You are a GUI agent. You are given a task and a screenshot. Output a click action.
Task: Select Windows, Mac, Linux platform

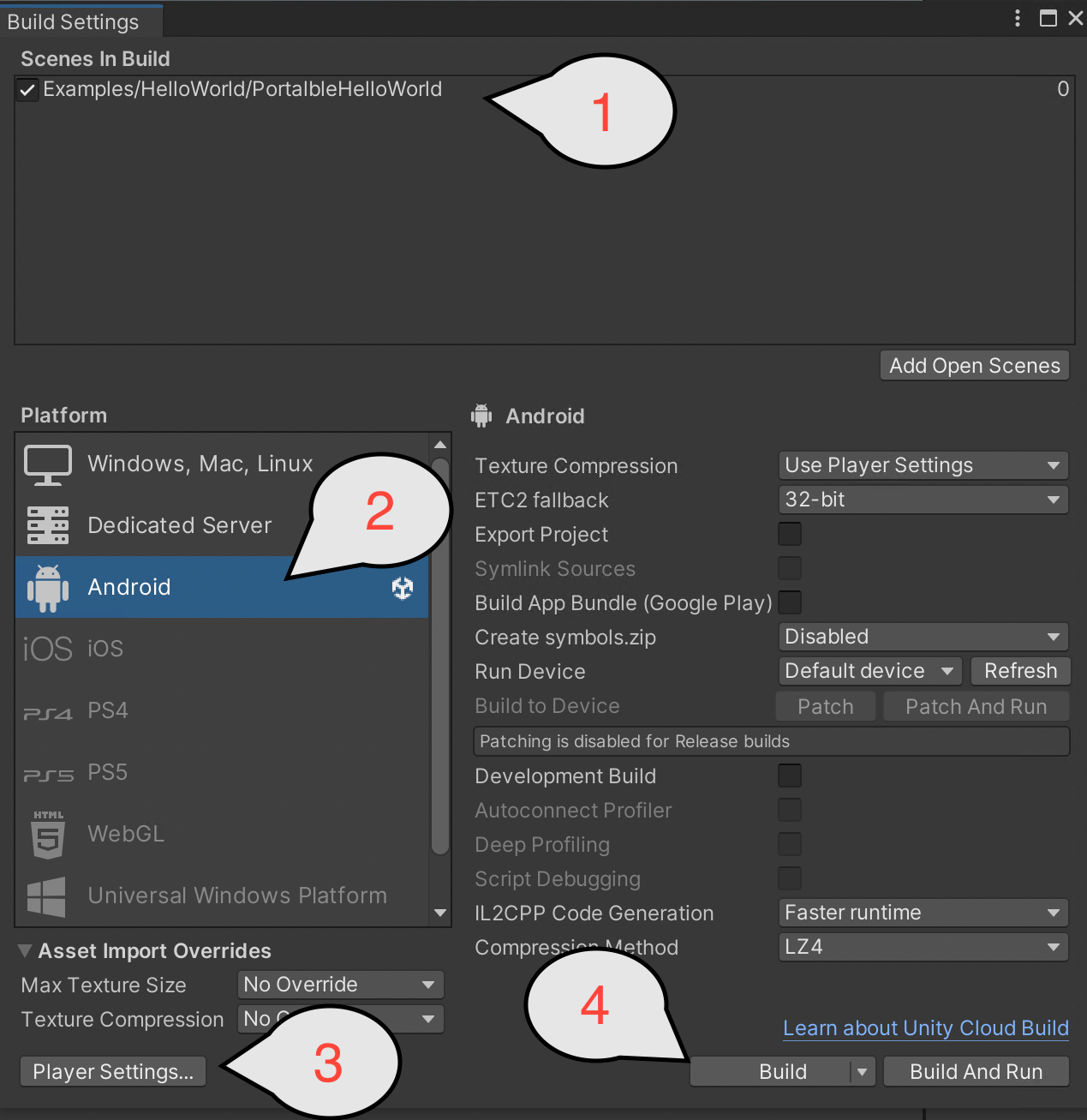click(221, 464)
